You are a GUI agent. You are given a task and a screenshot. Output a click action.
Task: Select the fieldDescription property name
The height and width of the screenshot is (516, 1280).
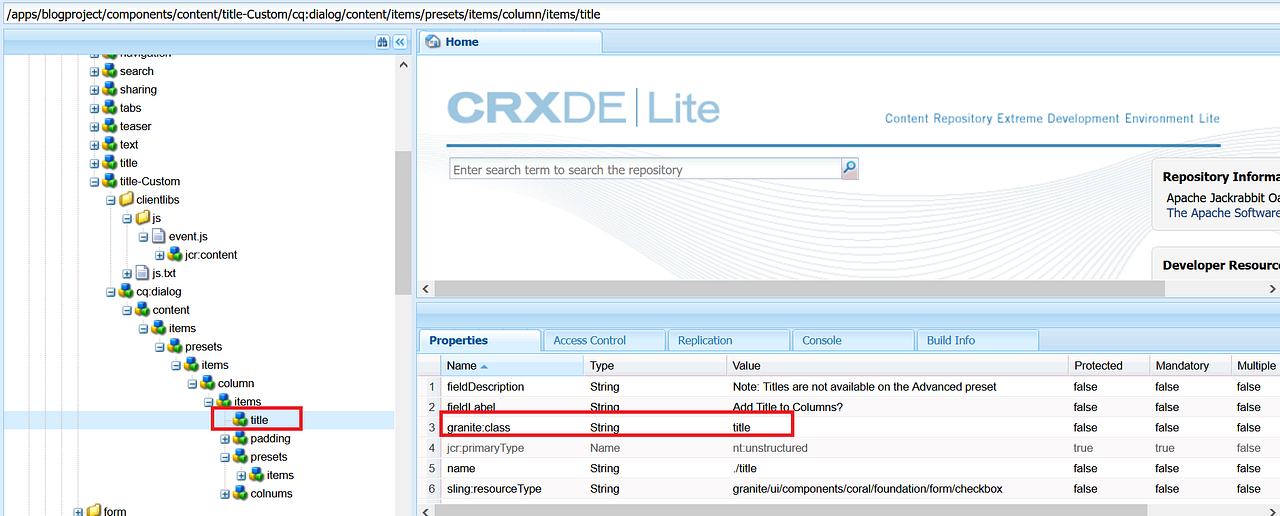[485, 387]
